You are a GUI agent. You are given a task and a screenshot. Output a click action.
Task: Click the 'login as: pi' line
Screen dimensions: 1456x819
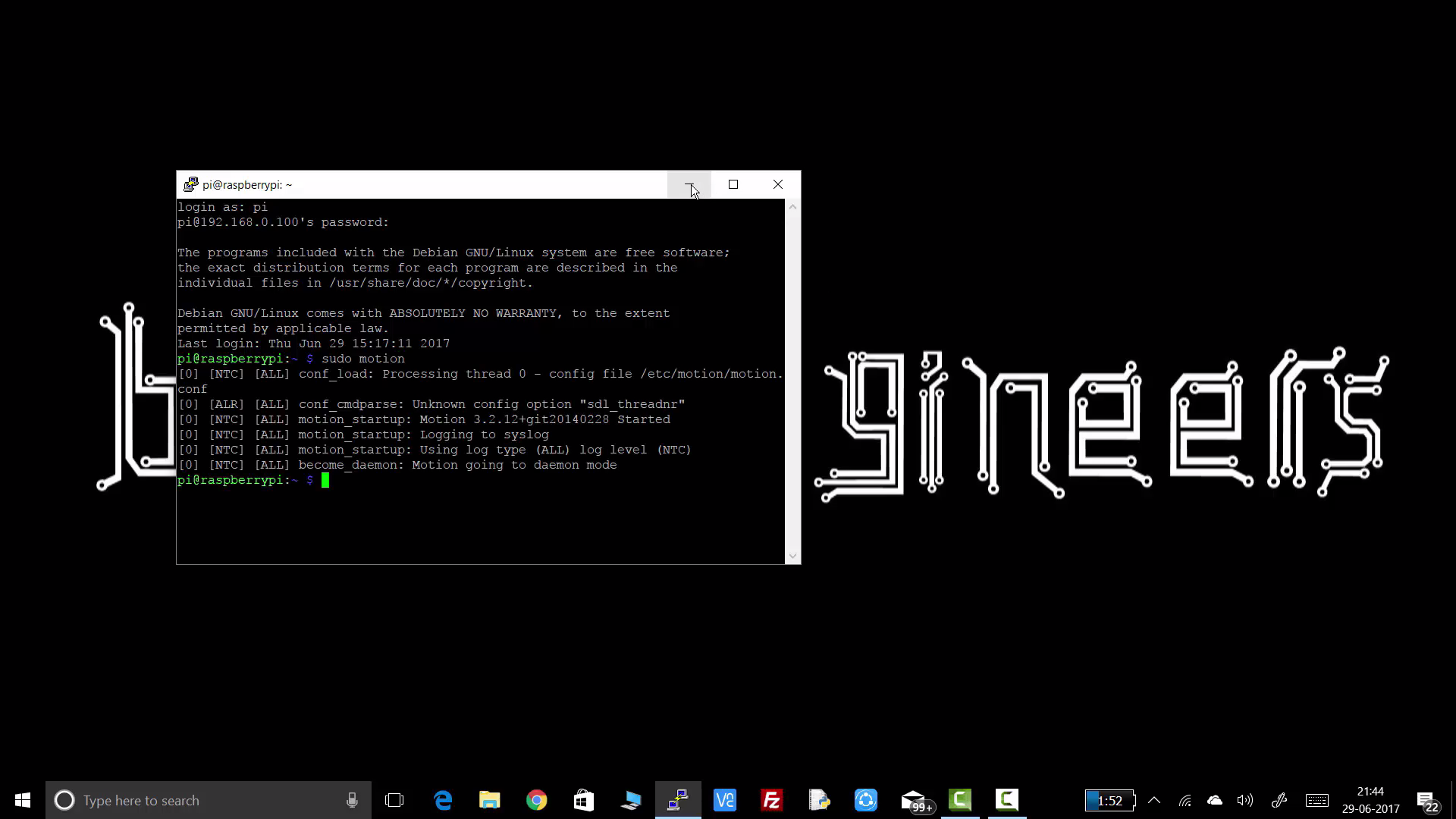222,207
